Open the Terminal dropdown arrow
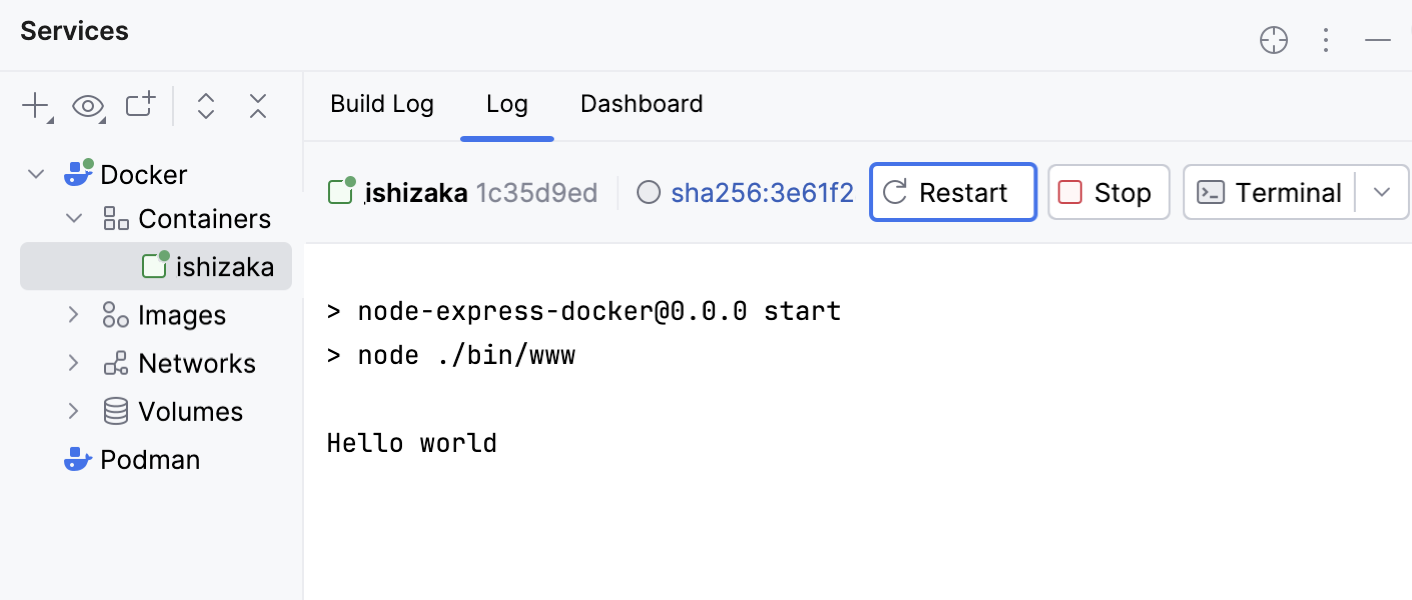 pyautogui.click(x=1381, y=192)
